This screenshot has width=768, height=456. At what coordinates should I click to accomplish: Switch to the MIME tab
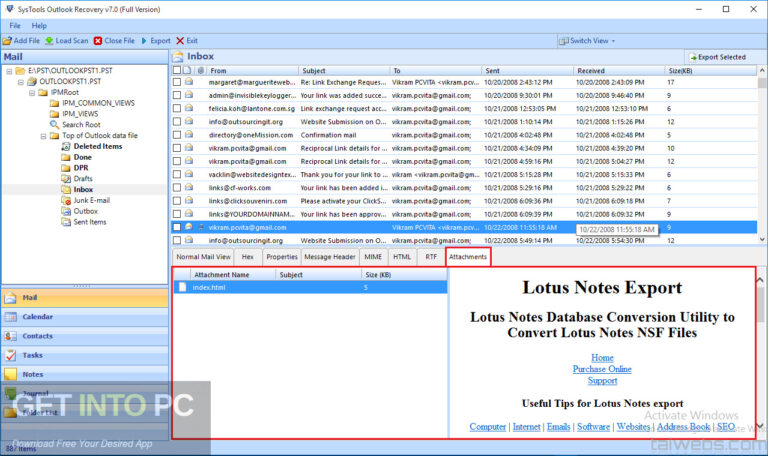point(373,257)
